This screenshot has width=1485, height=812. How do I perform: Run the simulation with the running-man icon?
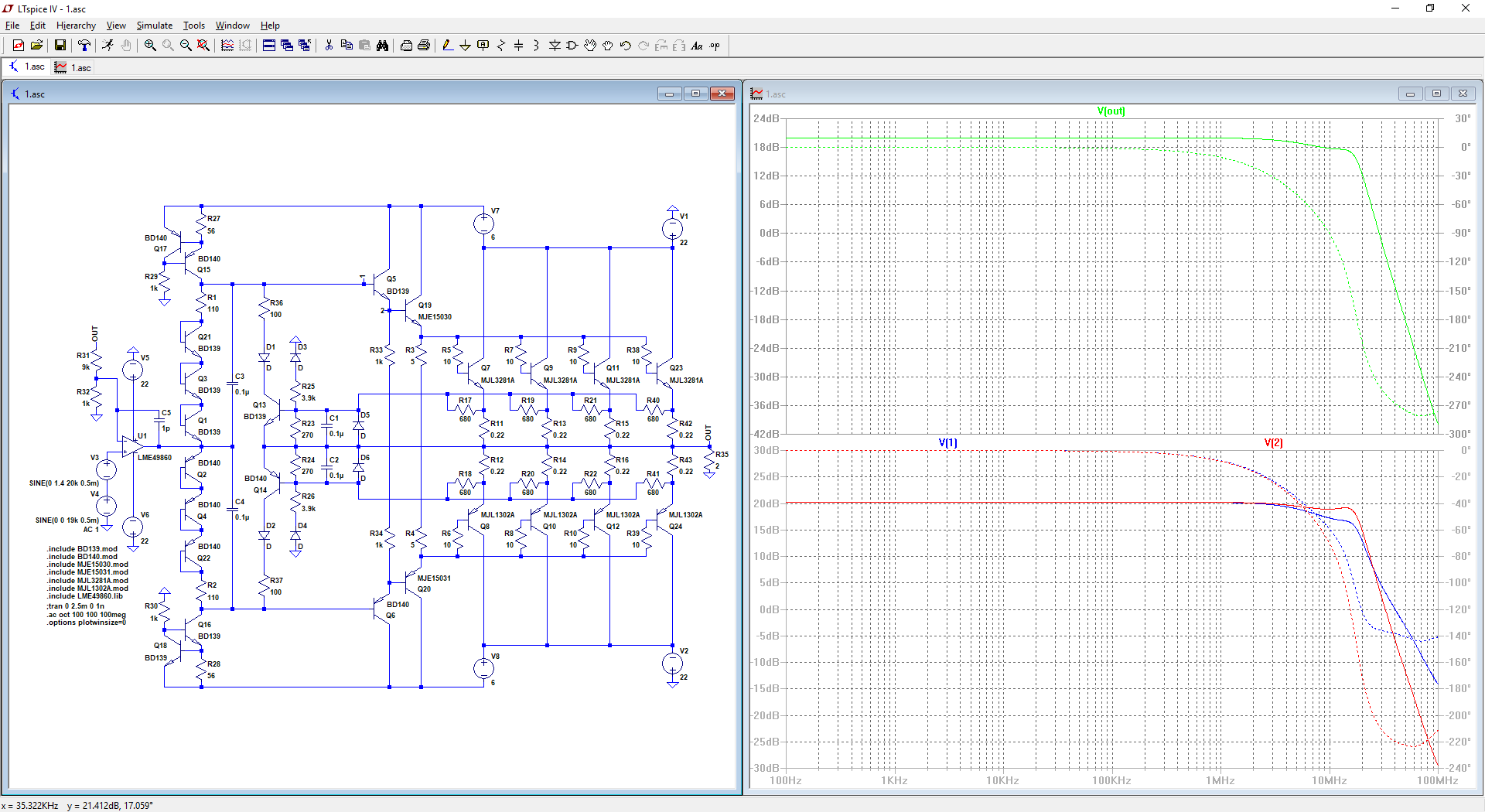pyautogui.click(x=108, y=46)
